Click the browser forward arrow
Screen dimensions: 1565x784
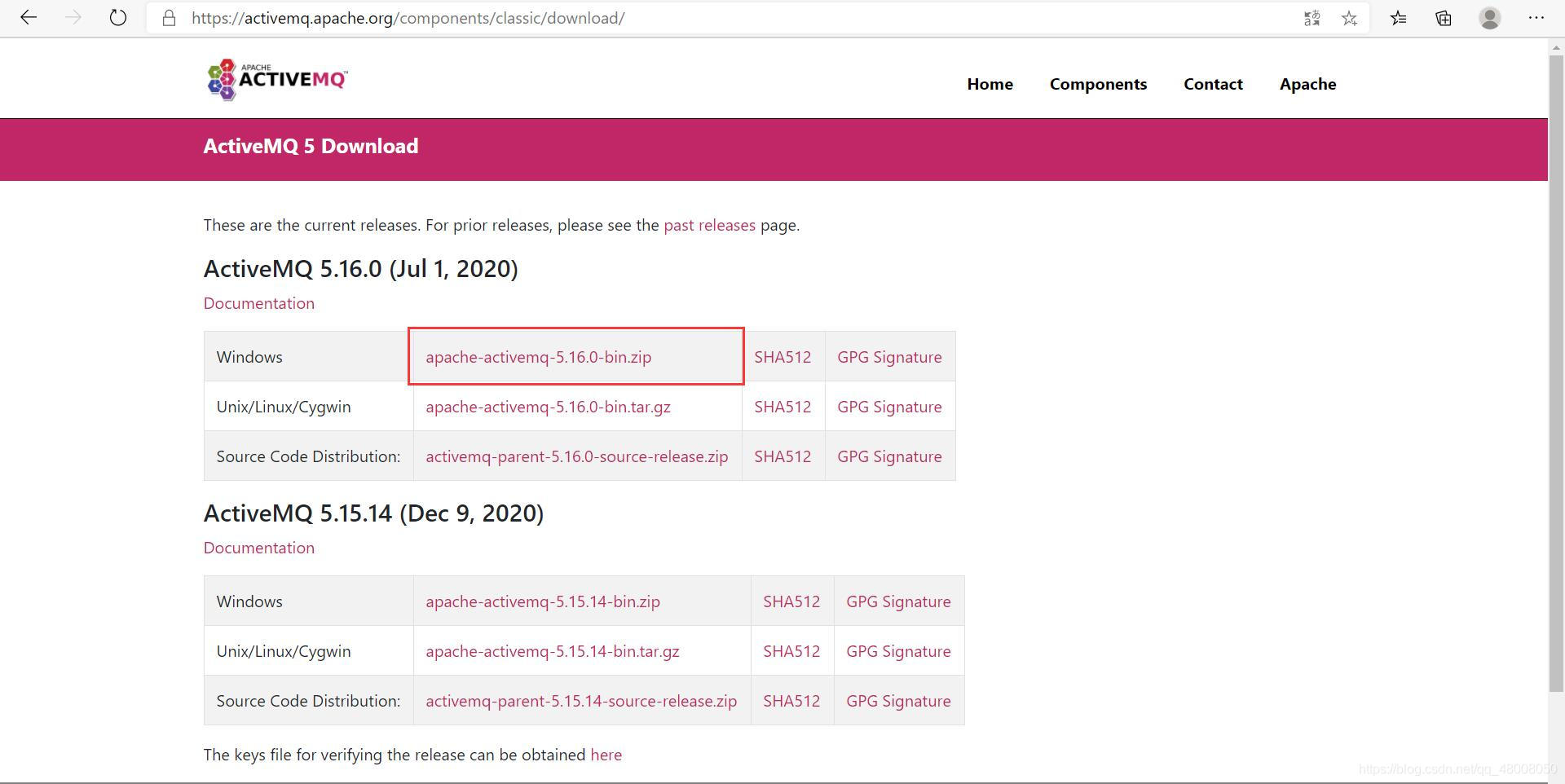pos(73,18)
